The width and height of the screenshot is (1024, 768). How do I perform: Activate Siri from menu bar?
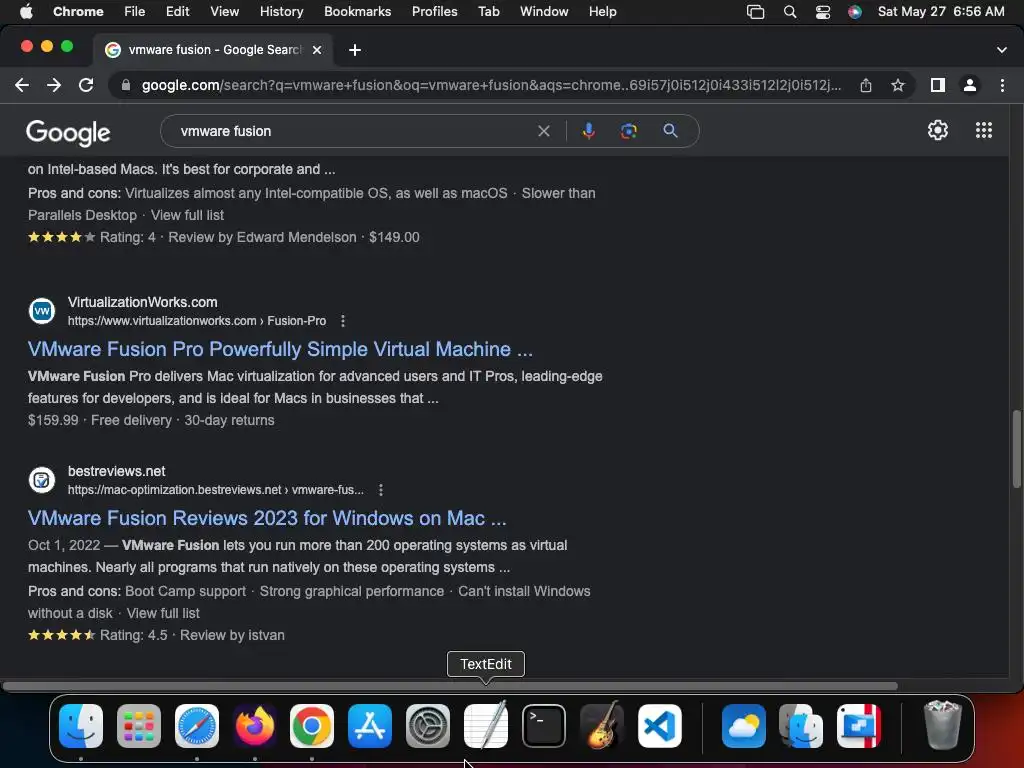(x=855, y=12)
